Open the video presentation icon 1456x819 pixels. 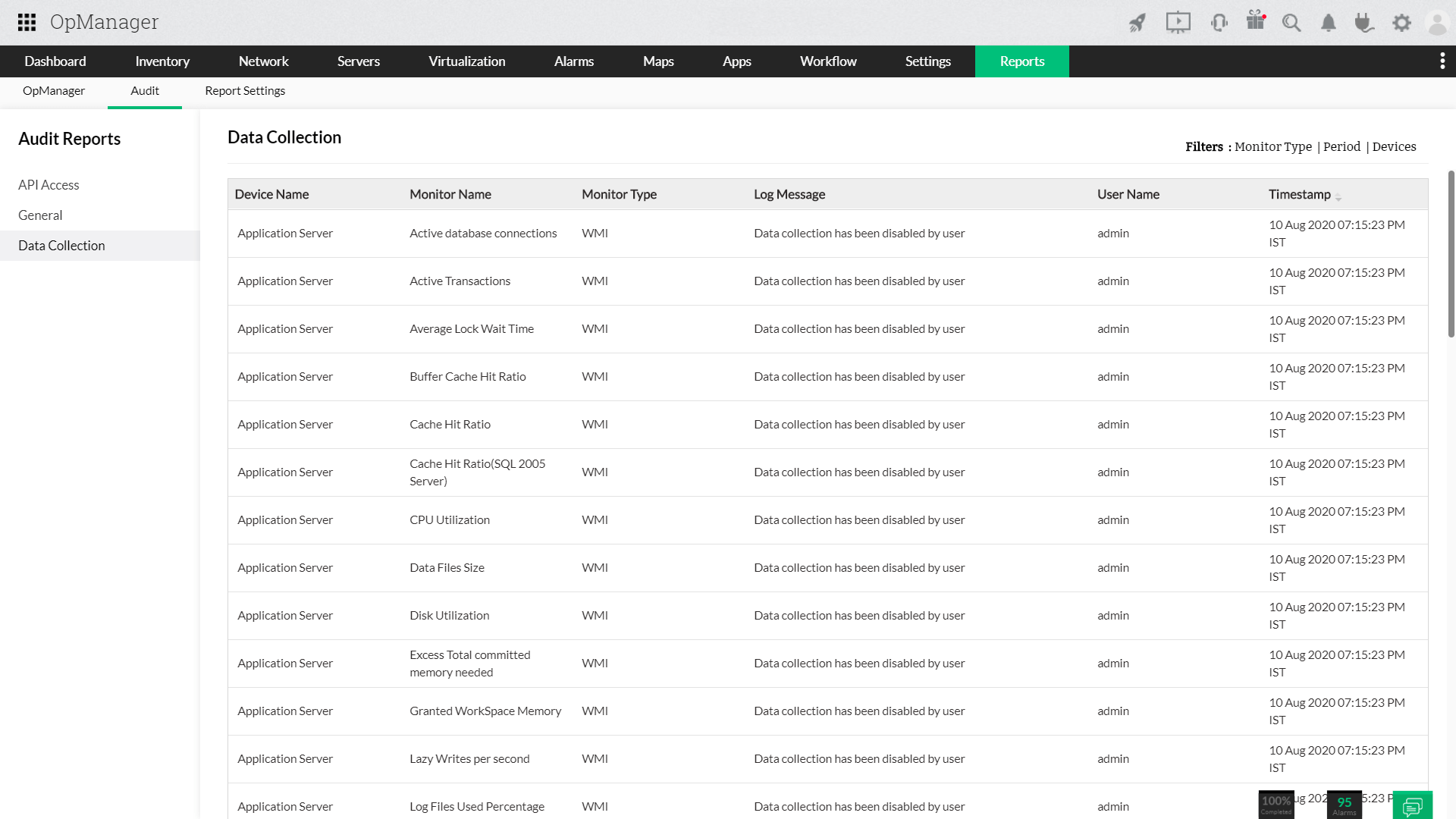click(1178, 23)
